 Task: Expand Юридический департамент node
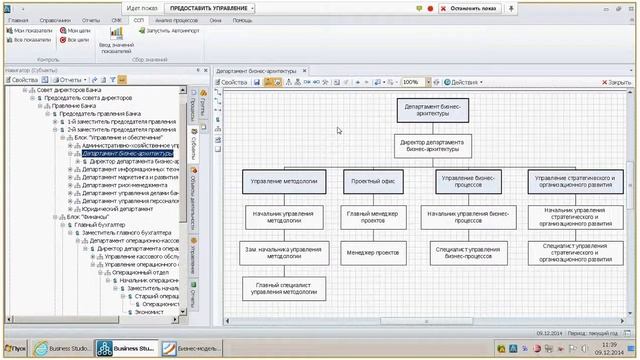click(x=70, y=209)
